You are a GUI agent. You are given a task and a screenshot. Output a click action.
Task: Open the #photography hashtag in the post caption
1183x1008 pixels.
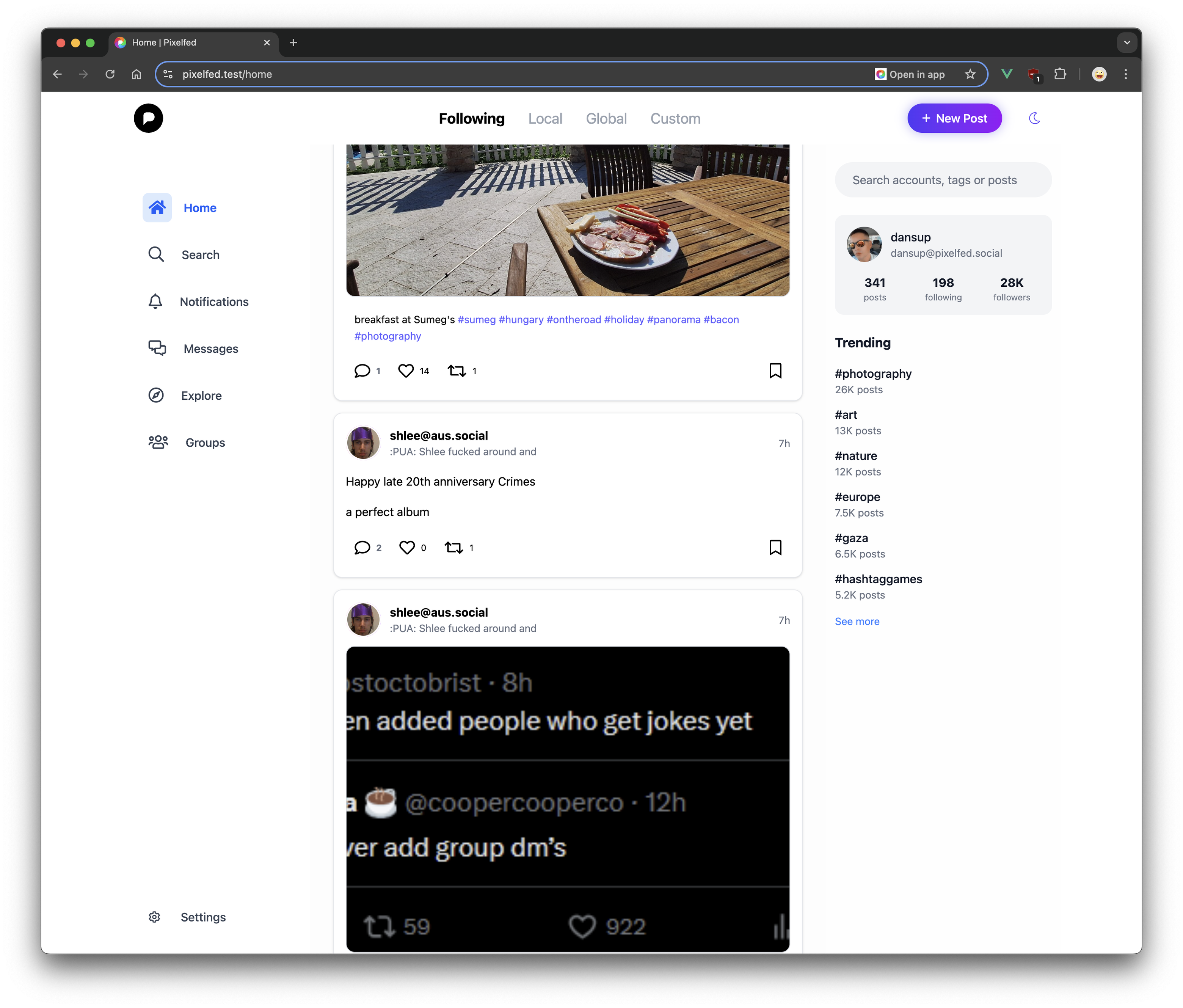tap(387, 336)
